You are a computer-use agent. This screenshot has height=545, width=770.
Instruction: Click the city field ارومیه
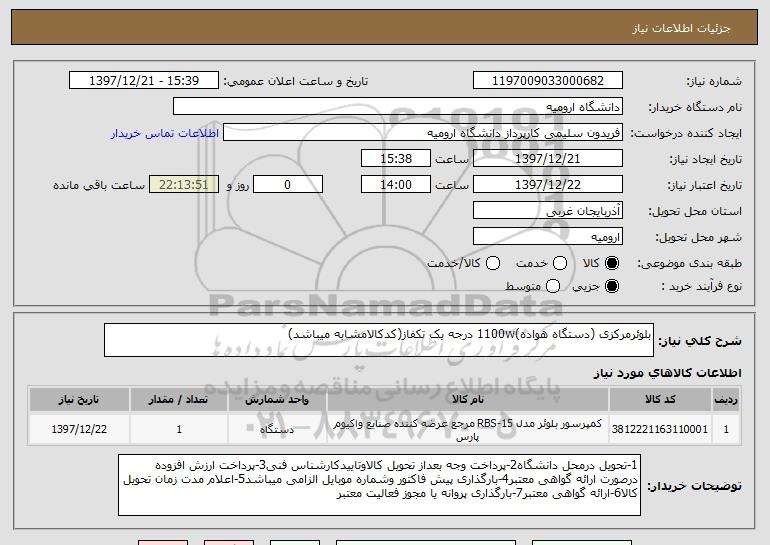pos(548,237)
